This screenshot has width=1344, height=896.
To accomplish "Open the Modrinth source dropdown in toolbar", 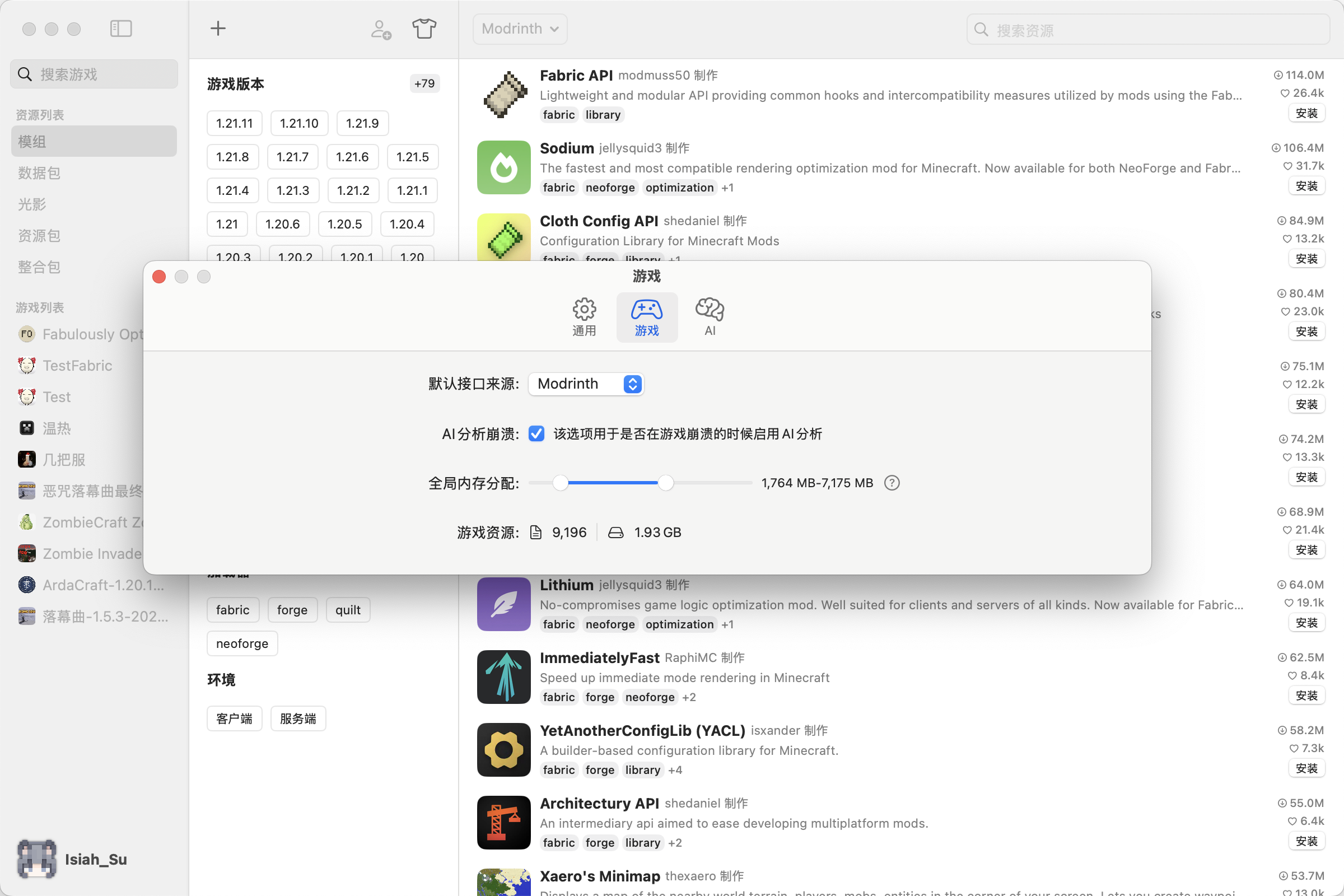I will coord(519,29).
